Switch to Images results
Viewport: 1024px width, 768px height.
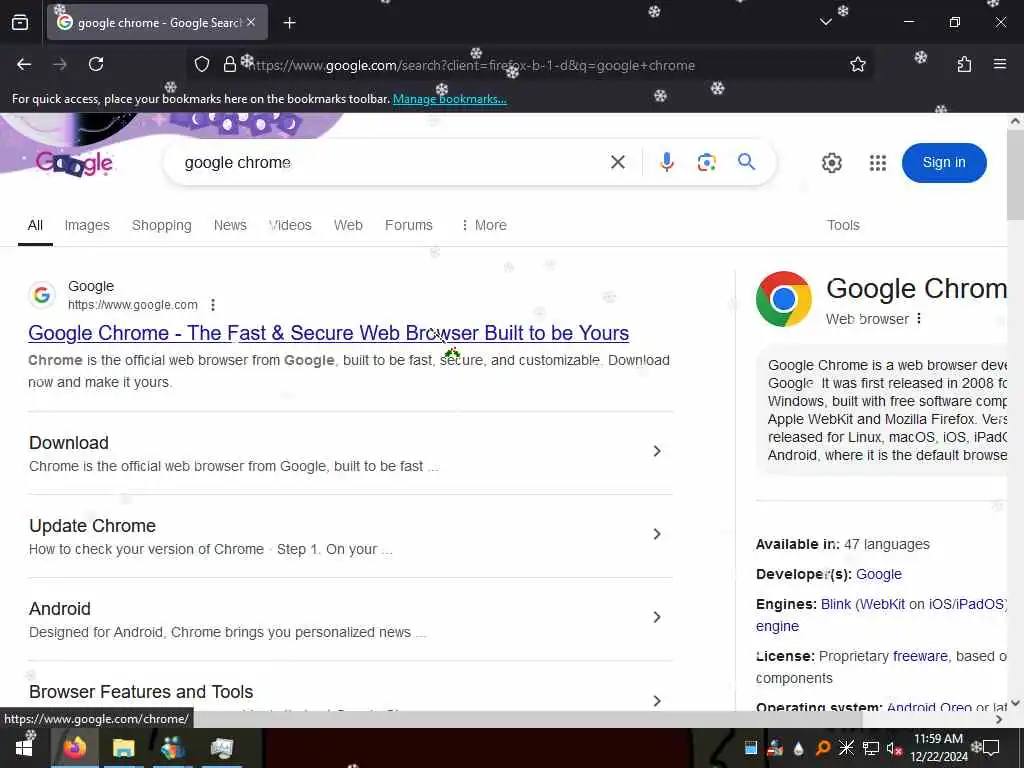click(87, 225)
